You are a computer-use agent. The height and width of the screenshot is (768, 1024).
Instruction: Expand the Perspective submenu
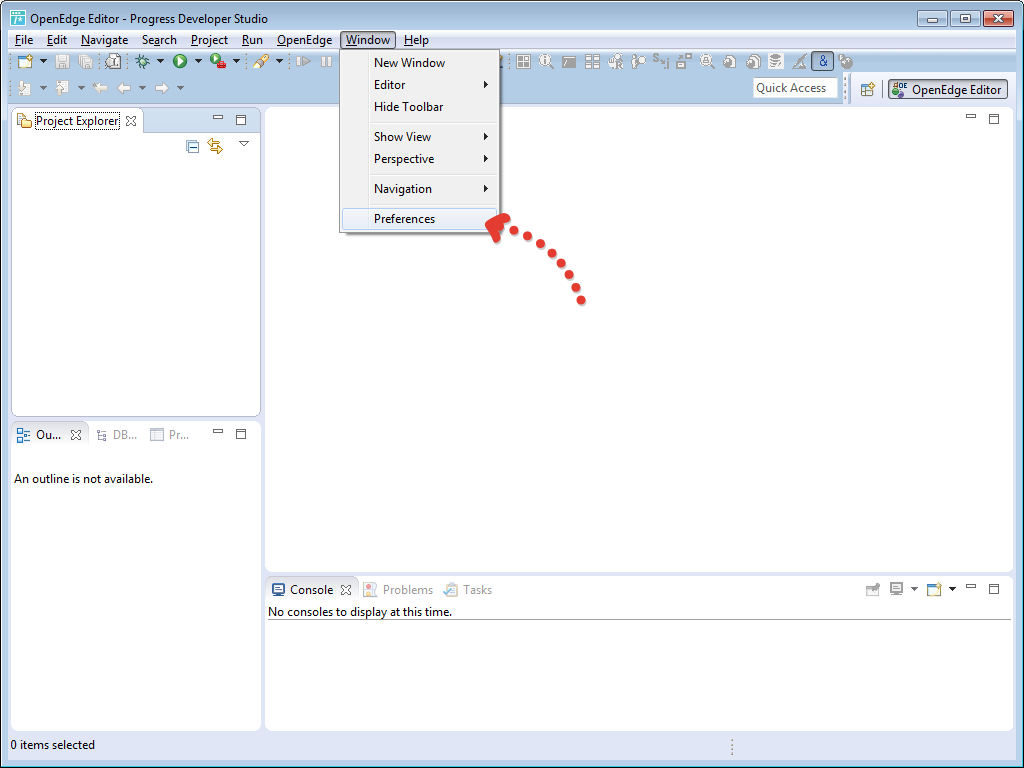pyautogui.click(x=419, y=159)
